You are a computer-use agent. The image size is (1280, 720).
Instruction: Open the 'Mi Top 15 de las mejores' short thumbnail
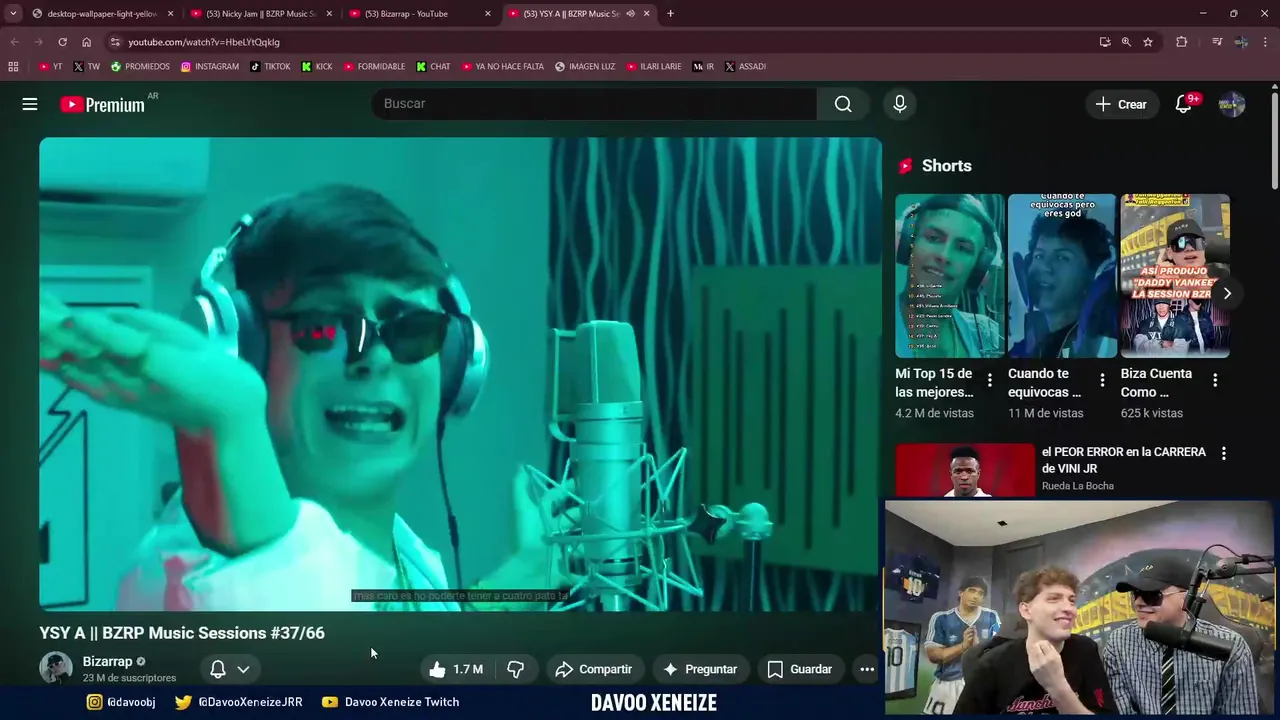coord(949,275)
